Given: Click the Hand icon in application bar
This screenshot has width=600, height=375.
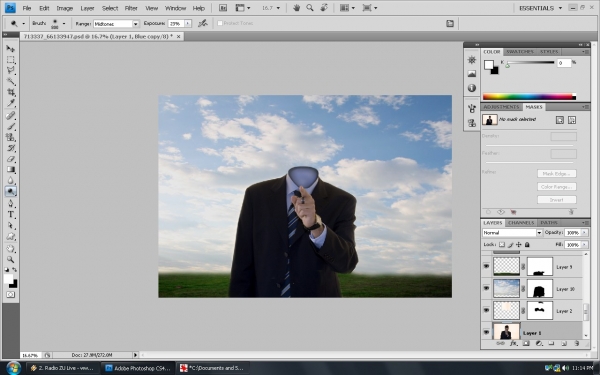Looking at the screenshot, I should (x=297, y=8).
